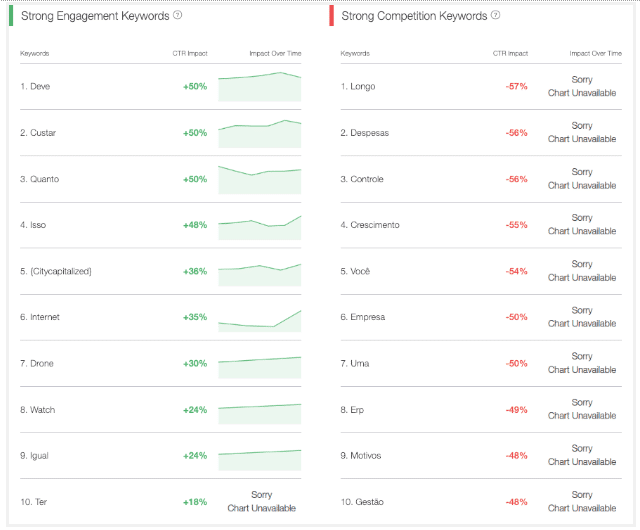Select keyword '4. Isso'
The width and height of the screenshot is (640, 530).
tap(33, 225)
